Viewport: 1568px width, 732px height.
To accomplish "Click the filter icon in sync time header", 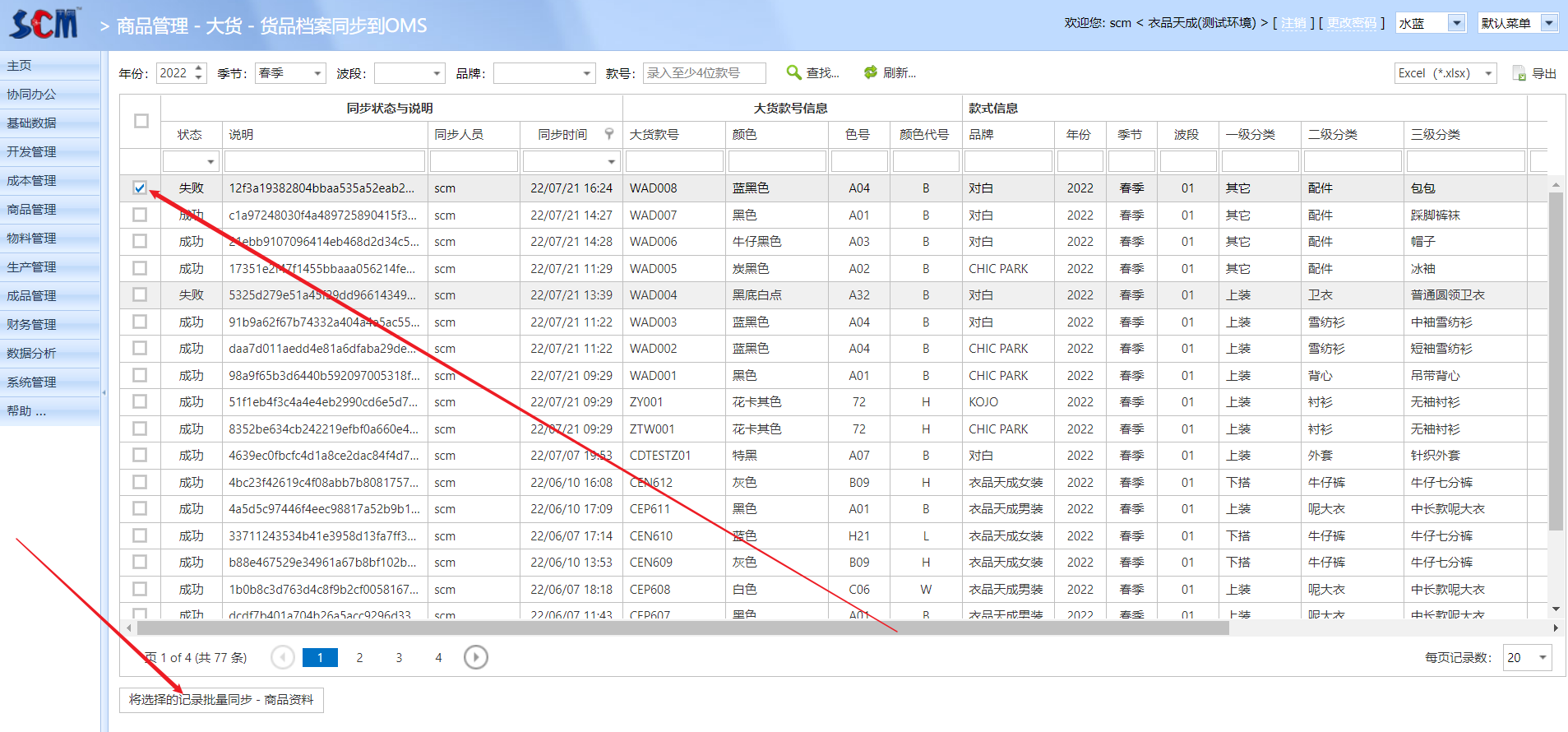I will [609, 134].
